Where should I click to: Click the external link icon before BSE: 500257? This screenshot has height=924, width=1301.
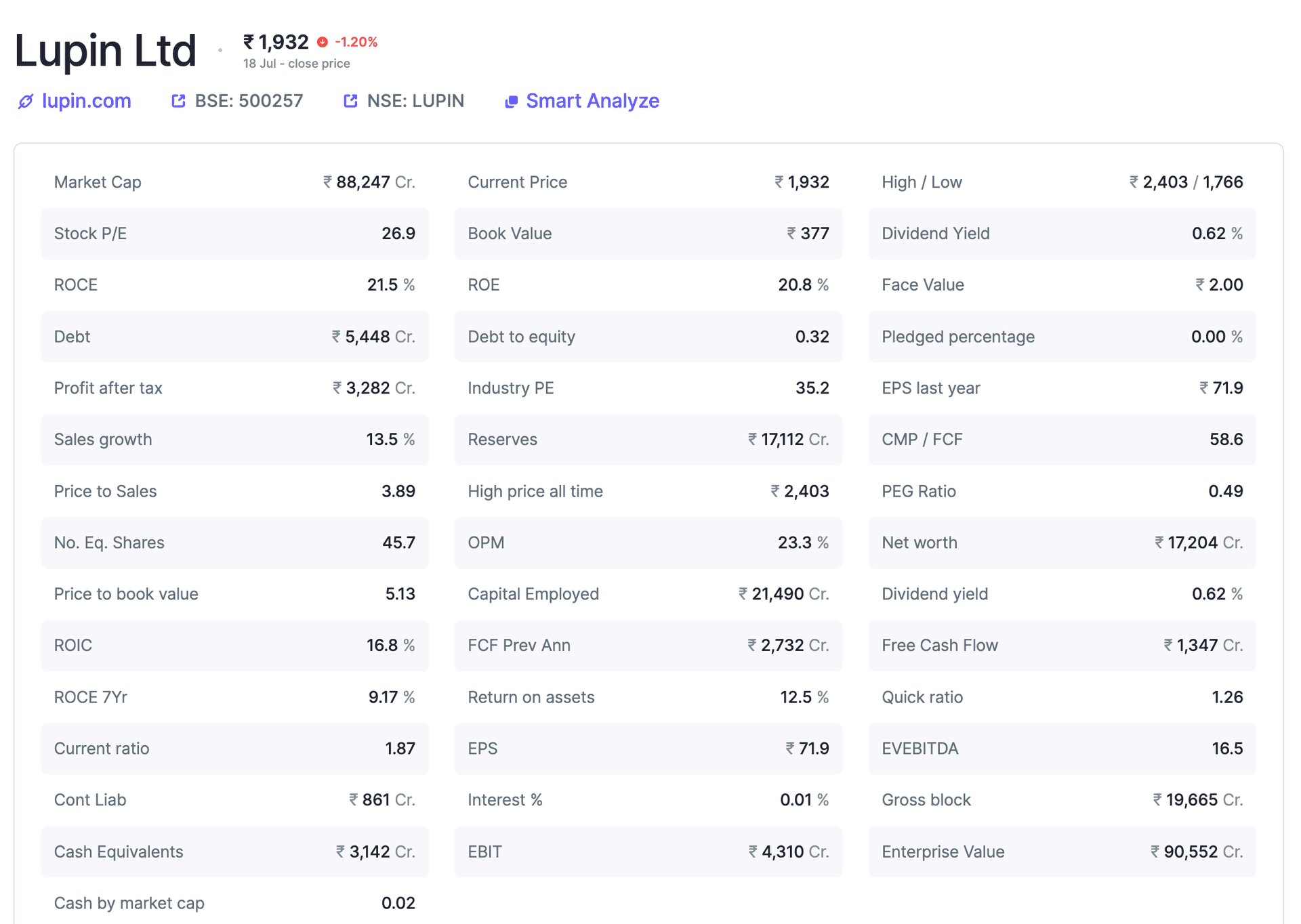[x=178, y=101]
